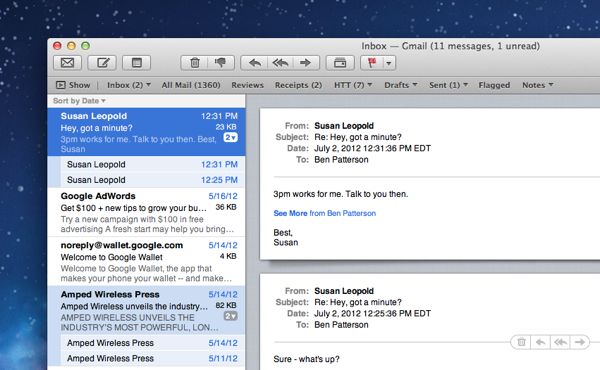Click See More from Ben Patterson link
Screen dimensions: 600x370
pos(324,214)
